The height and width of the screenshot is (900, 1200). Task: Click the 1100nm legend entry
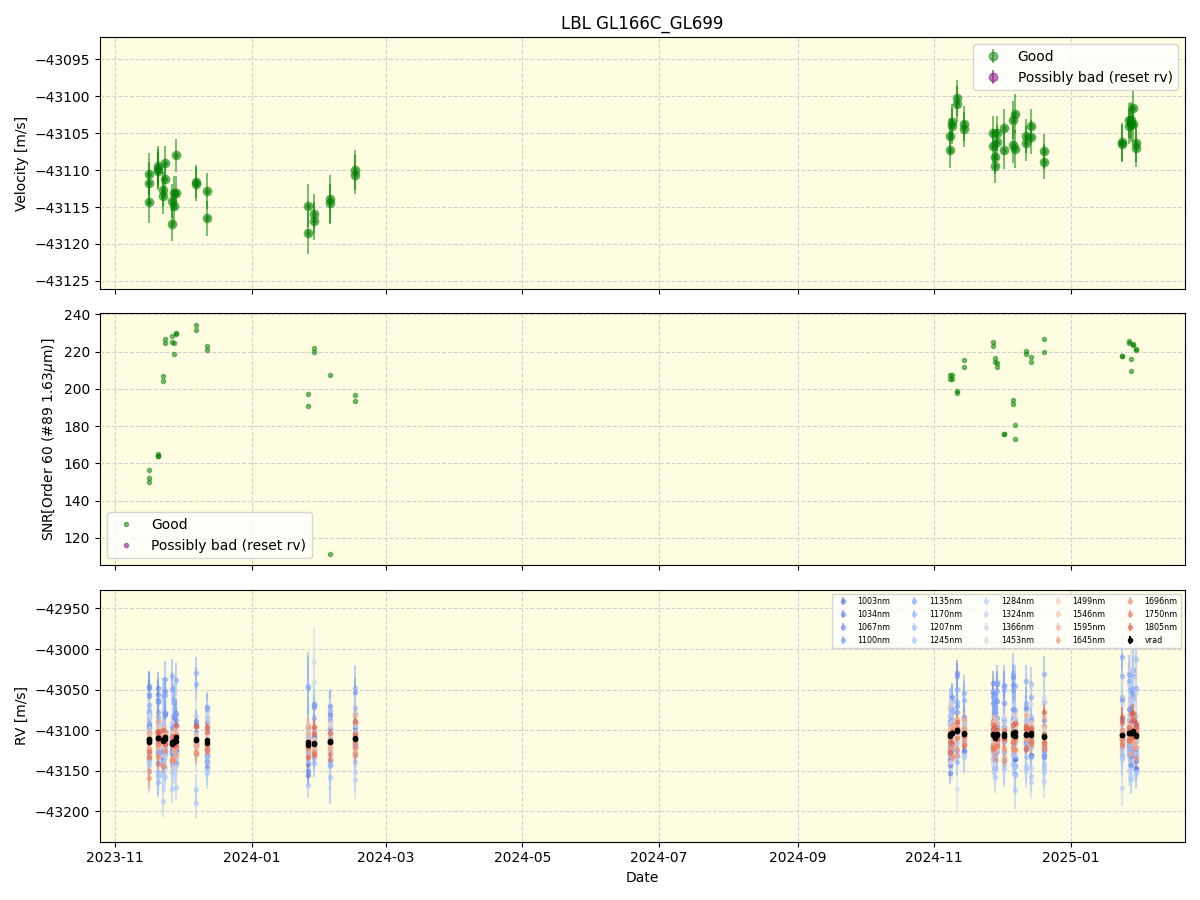[873, 640]
